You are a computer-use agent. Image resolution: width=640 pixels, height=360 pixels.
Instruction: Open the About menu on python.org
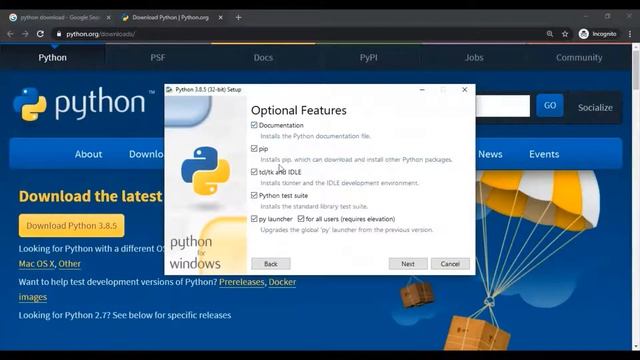point(88,154)
